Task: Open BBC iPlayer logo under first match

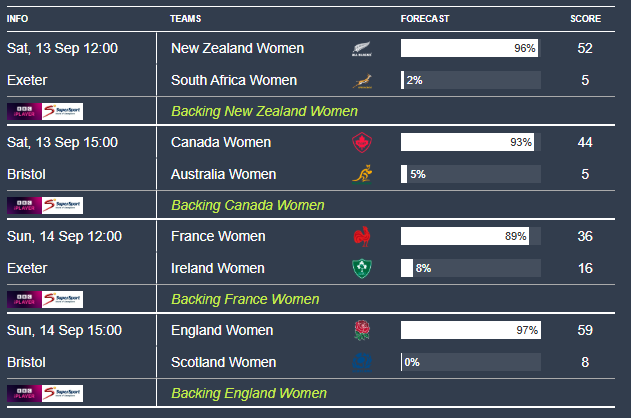Action: click(x=24, y=111)
